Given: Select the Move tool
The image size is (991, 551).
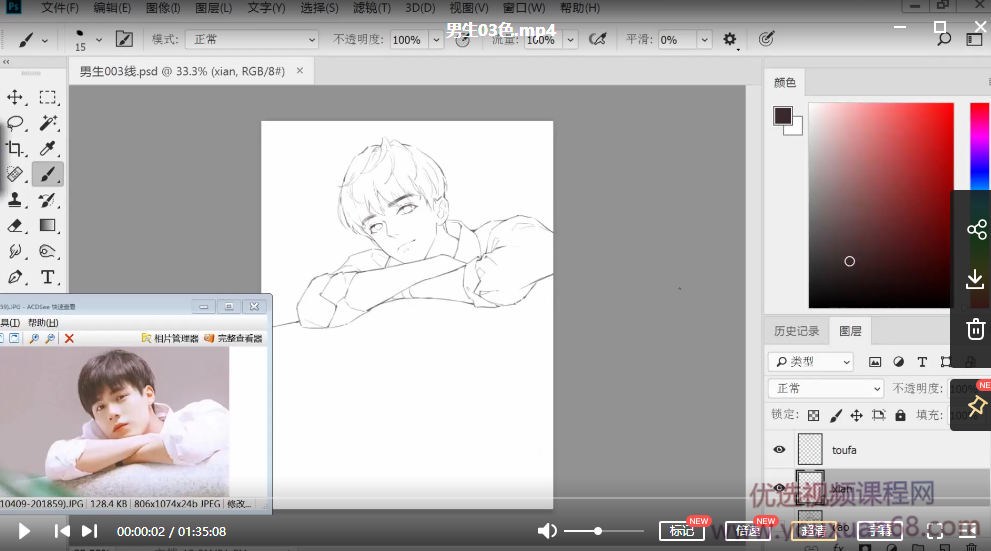Looking at the screenshot, I should (16, 97).
